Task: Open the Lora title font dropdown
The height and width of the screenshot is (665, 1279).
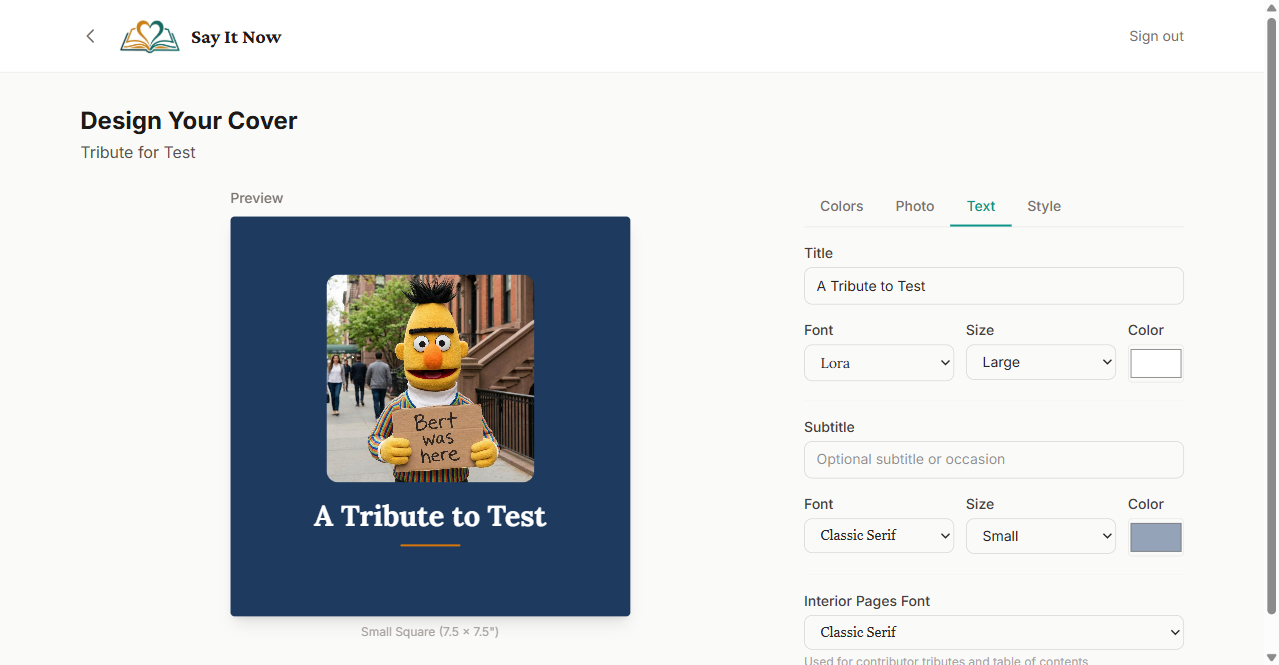Action: click(878, 362)
